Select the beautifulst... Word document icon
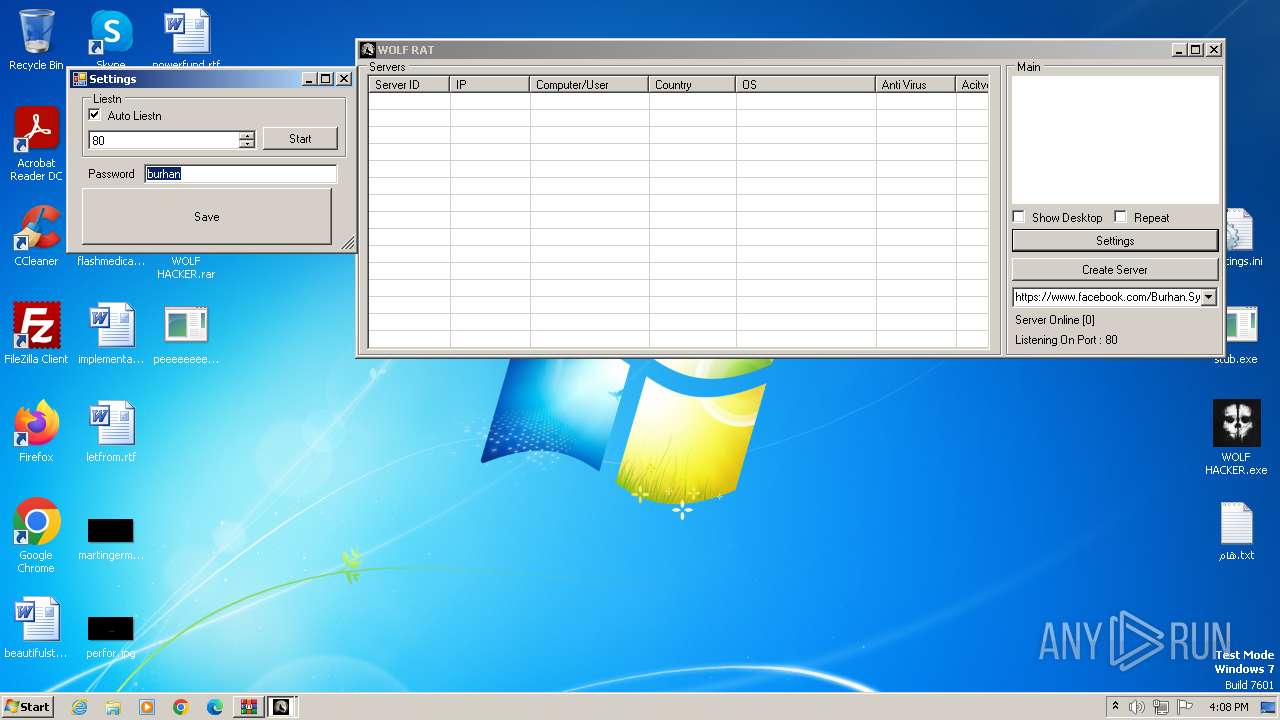The width and height of the screenshot is (1280, 720). click(x=36, y=628)
